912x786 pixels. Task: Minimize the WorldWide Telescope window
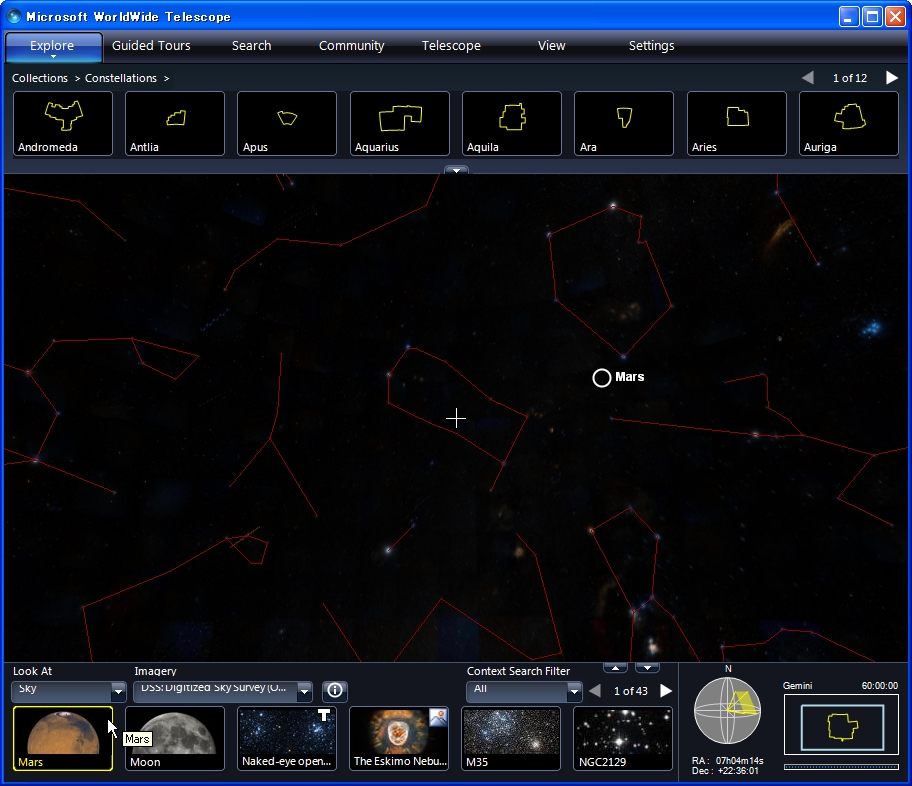(849, 17)
